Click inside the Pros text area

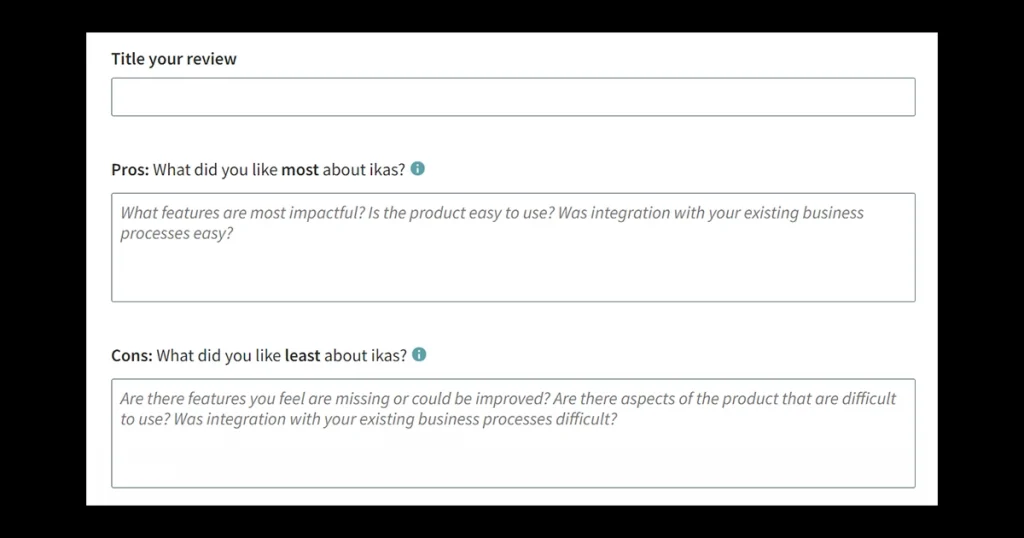[x=513, y=247]
